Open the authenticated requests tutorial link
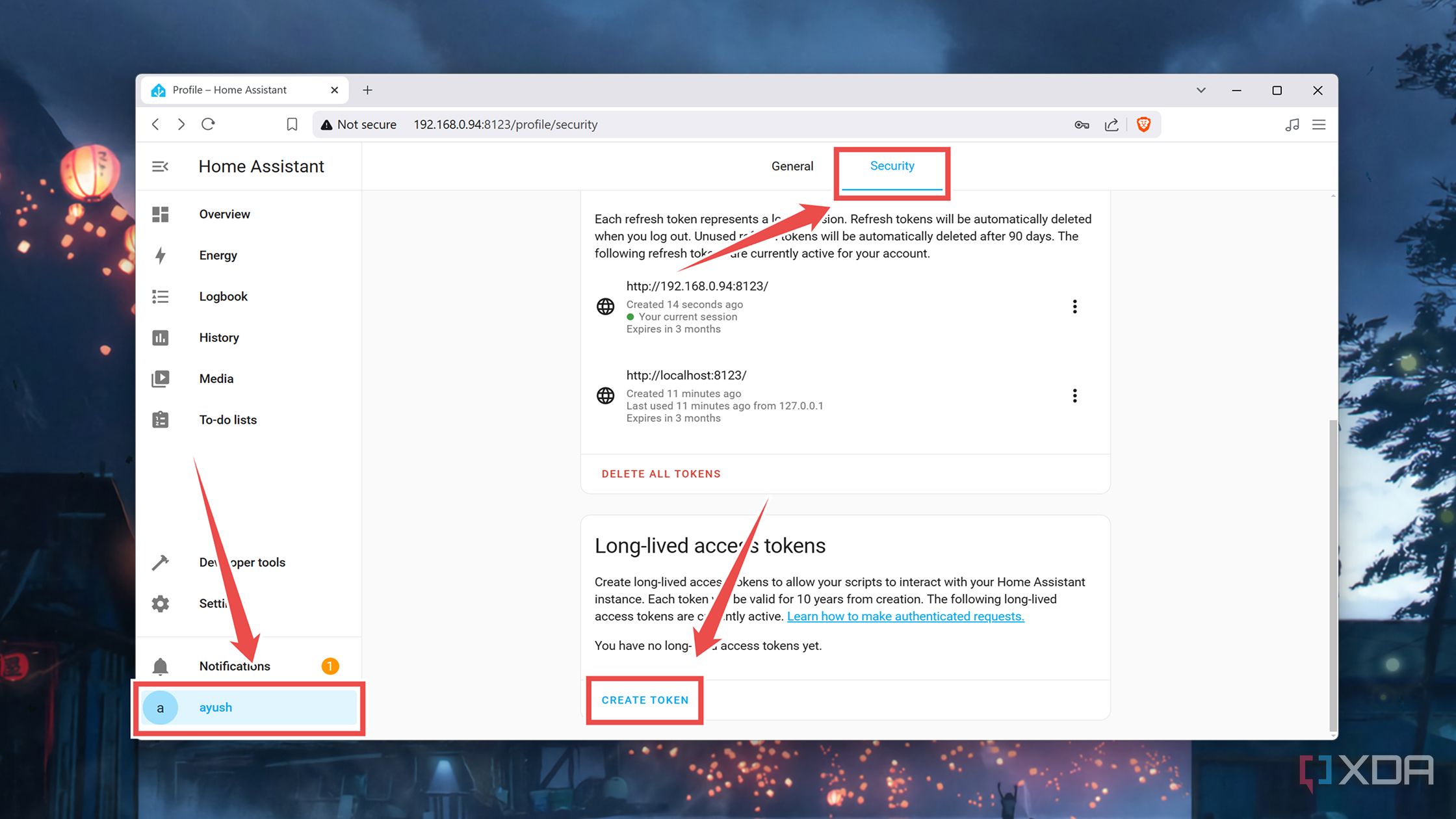 point(905,616)
